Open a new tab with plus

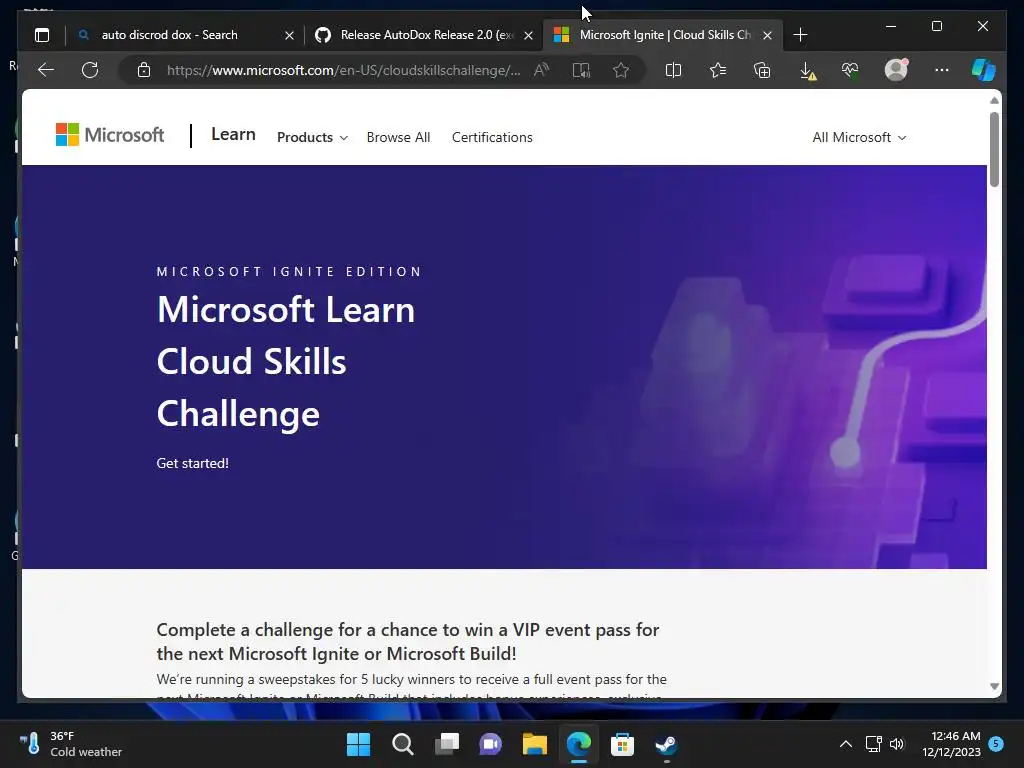(x=801, y=35)
